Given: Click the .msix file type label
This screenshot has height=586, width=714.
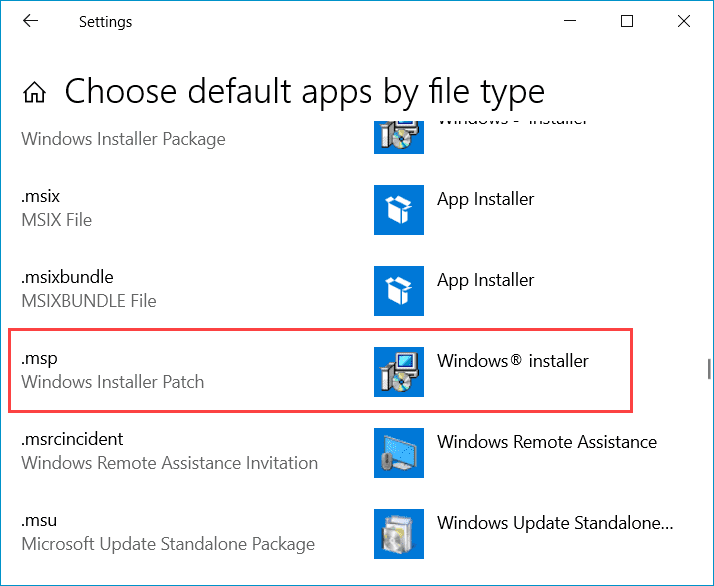Looking at the screenshot, I should [x=41, y=196].
